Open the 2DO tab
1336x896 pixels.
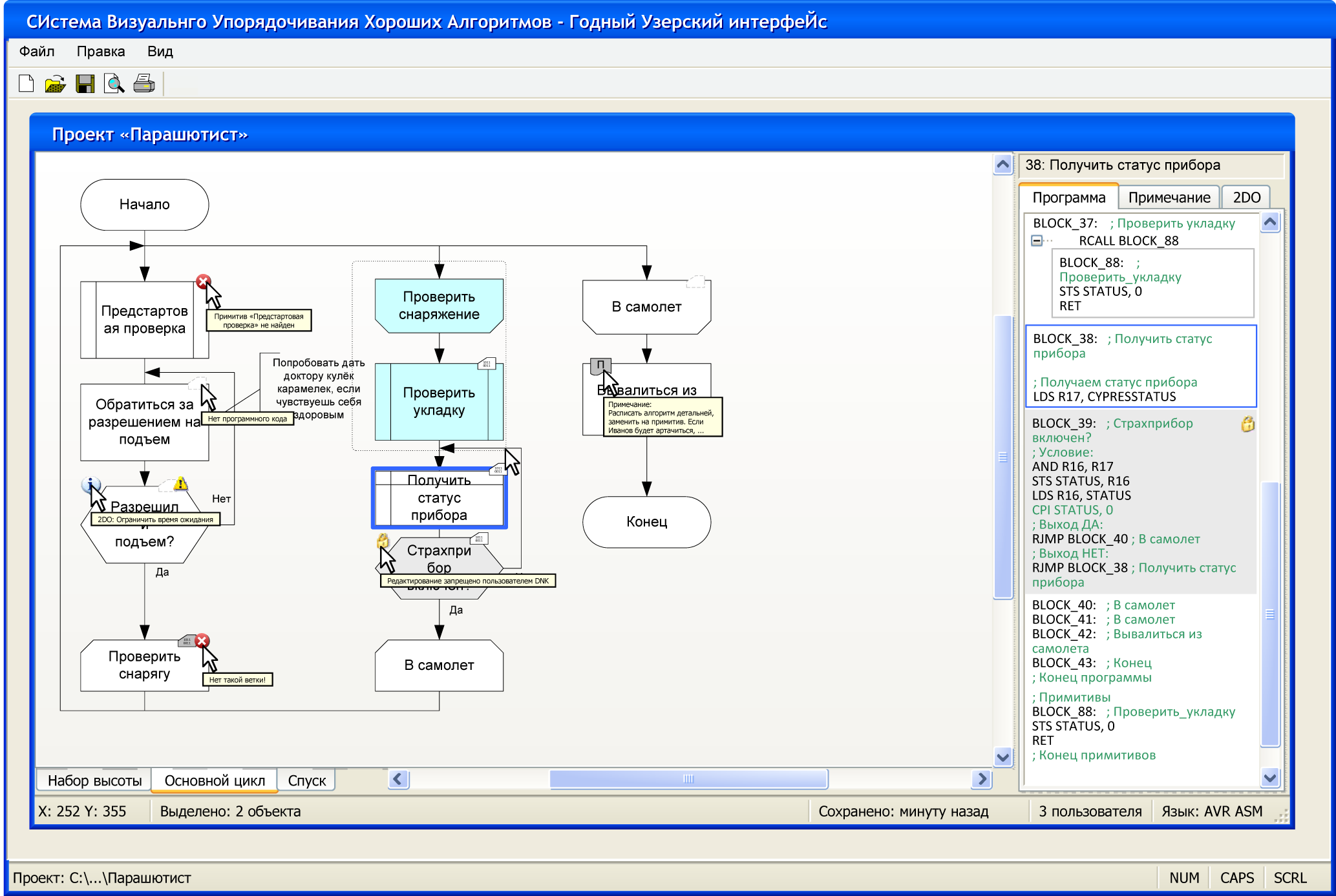(1246, 198)
